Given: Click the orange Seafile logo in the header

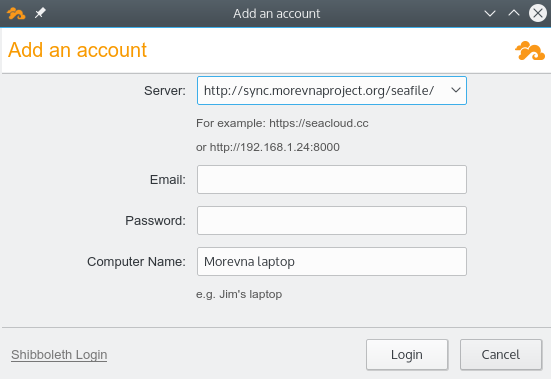Looking at the screenshot, I should coord(530,51).
